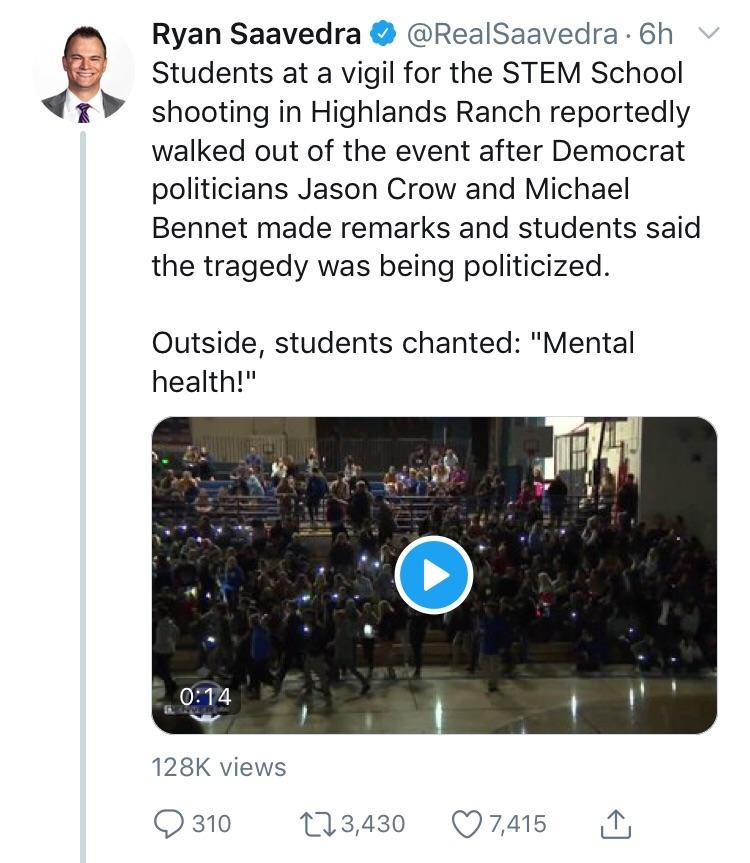750x863 pixels.
Task: Click the Ryan Saavedra display name
Action: coord(256,34)
